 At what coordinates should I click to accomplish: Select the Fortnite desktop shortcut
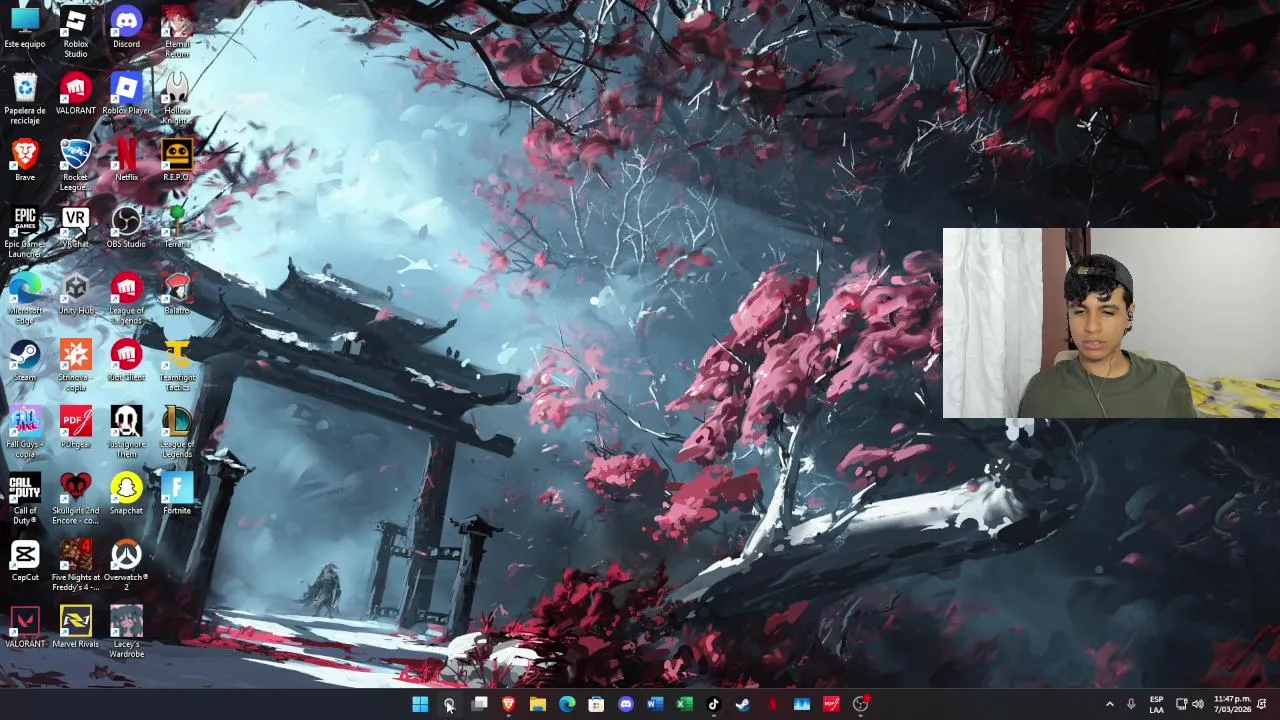pyautogui.click(x=177, y=494)
